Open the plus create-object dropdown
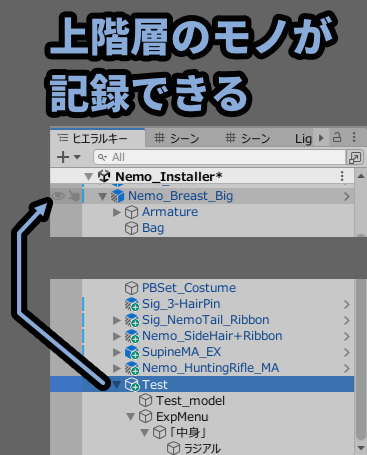The width and height of the screenshot is (367, 455). [x=68, y=157]
